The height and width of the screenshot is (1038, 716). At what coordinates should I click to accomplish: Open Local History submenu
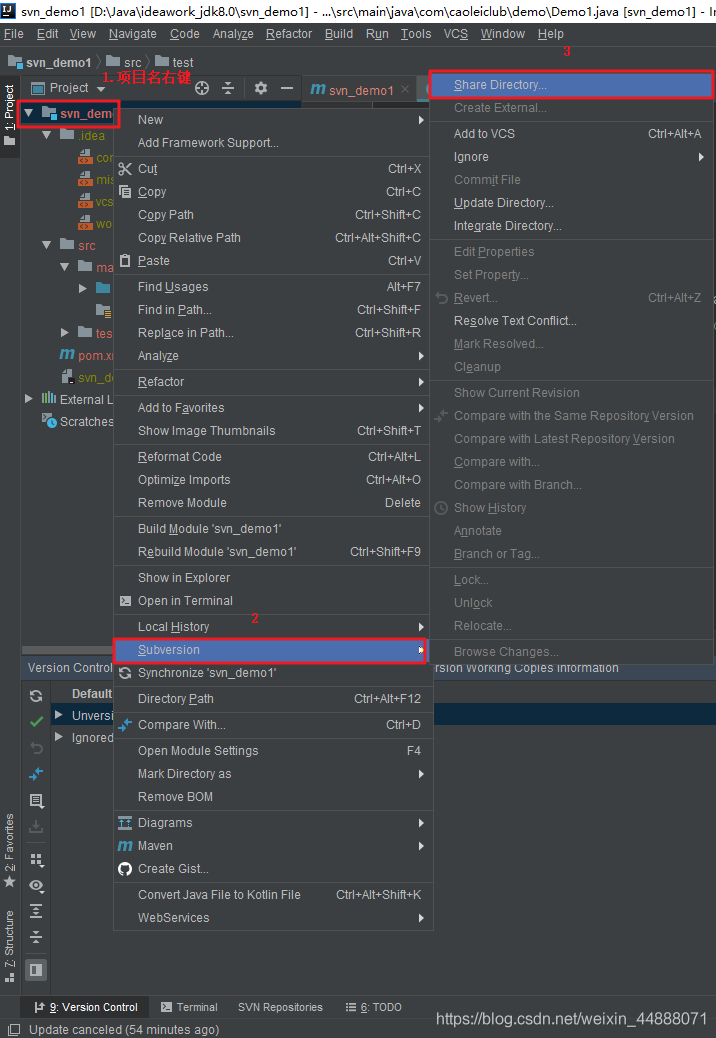[273, 627]
